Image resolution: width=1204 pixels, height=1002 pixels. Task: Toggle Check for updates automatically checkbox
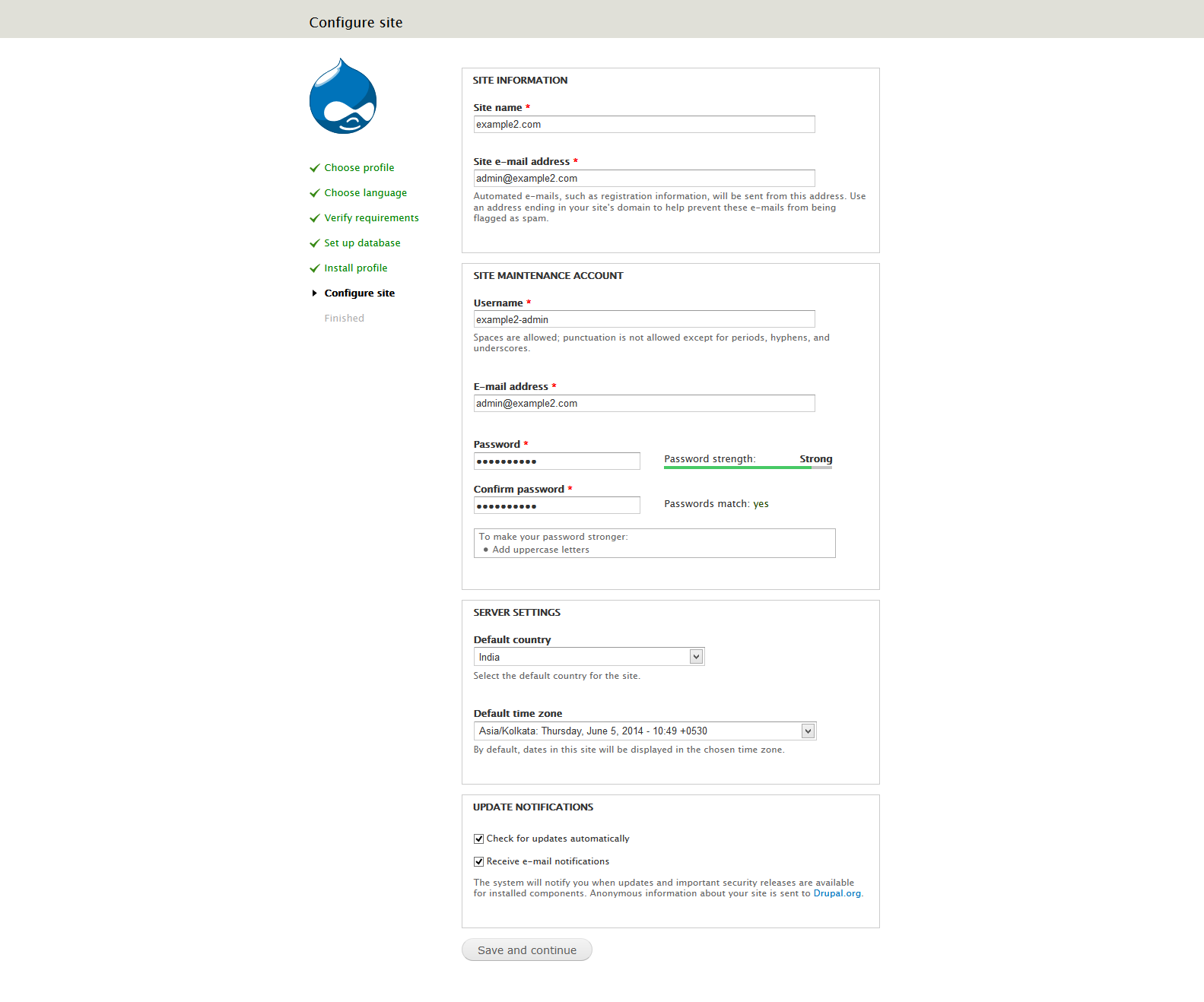coord(478,839)
